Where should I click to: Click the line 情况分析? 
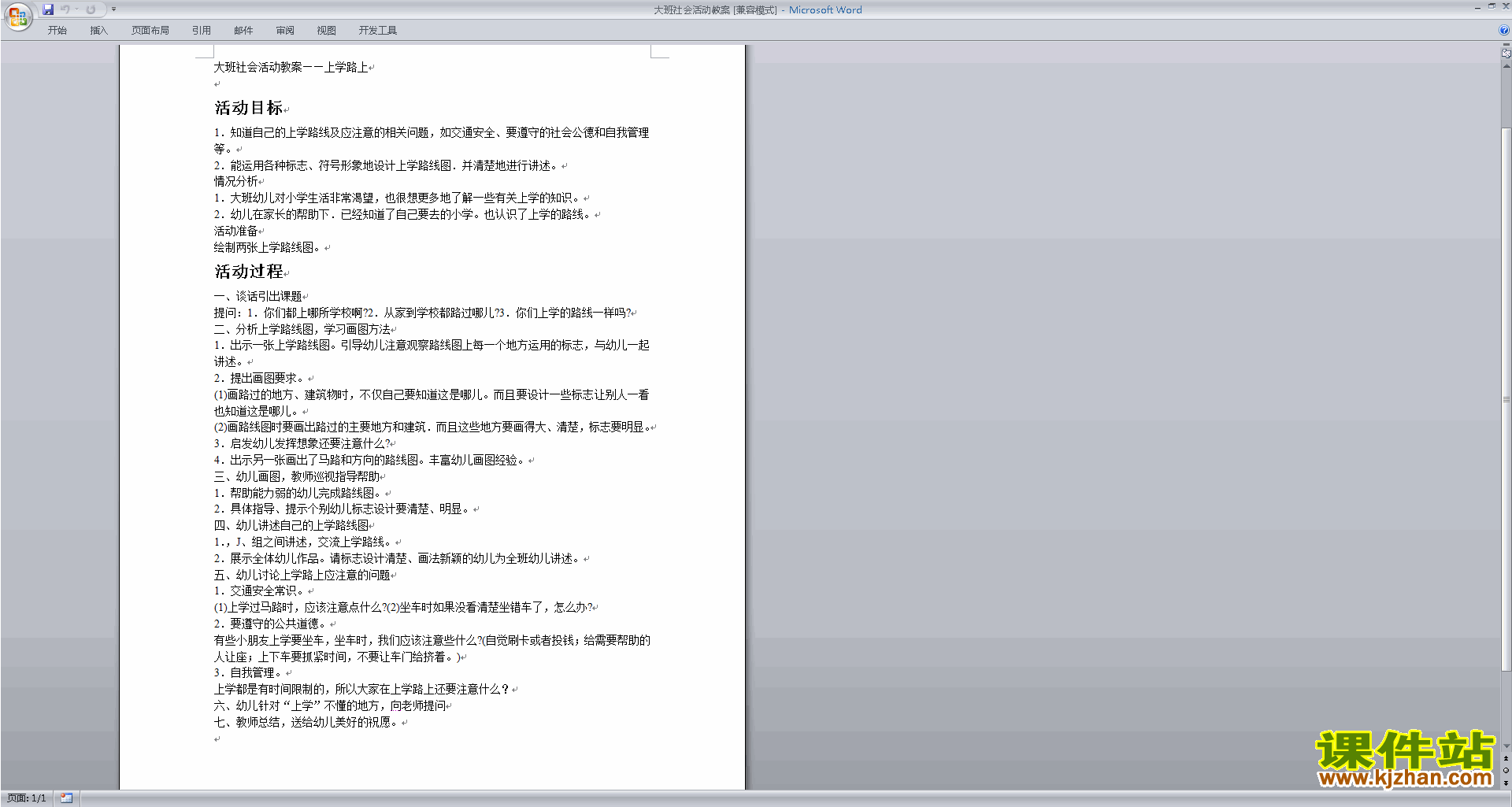[235, 181]
